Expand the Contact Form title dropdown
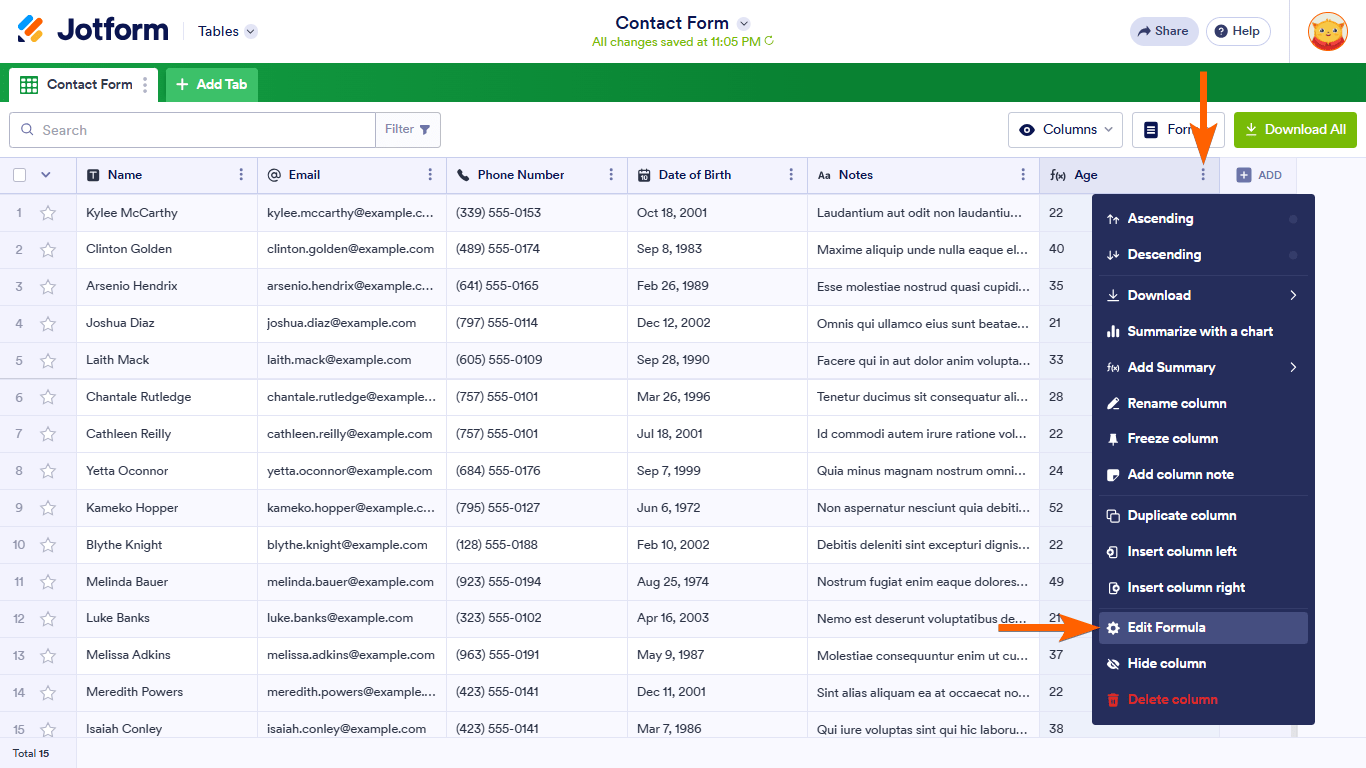1366x768 pixels. click(743, 23)
